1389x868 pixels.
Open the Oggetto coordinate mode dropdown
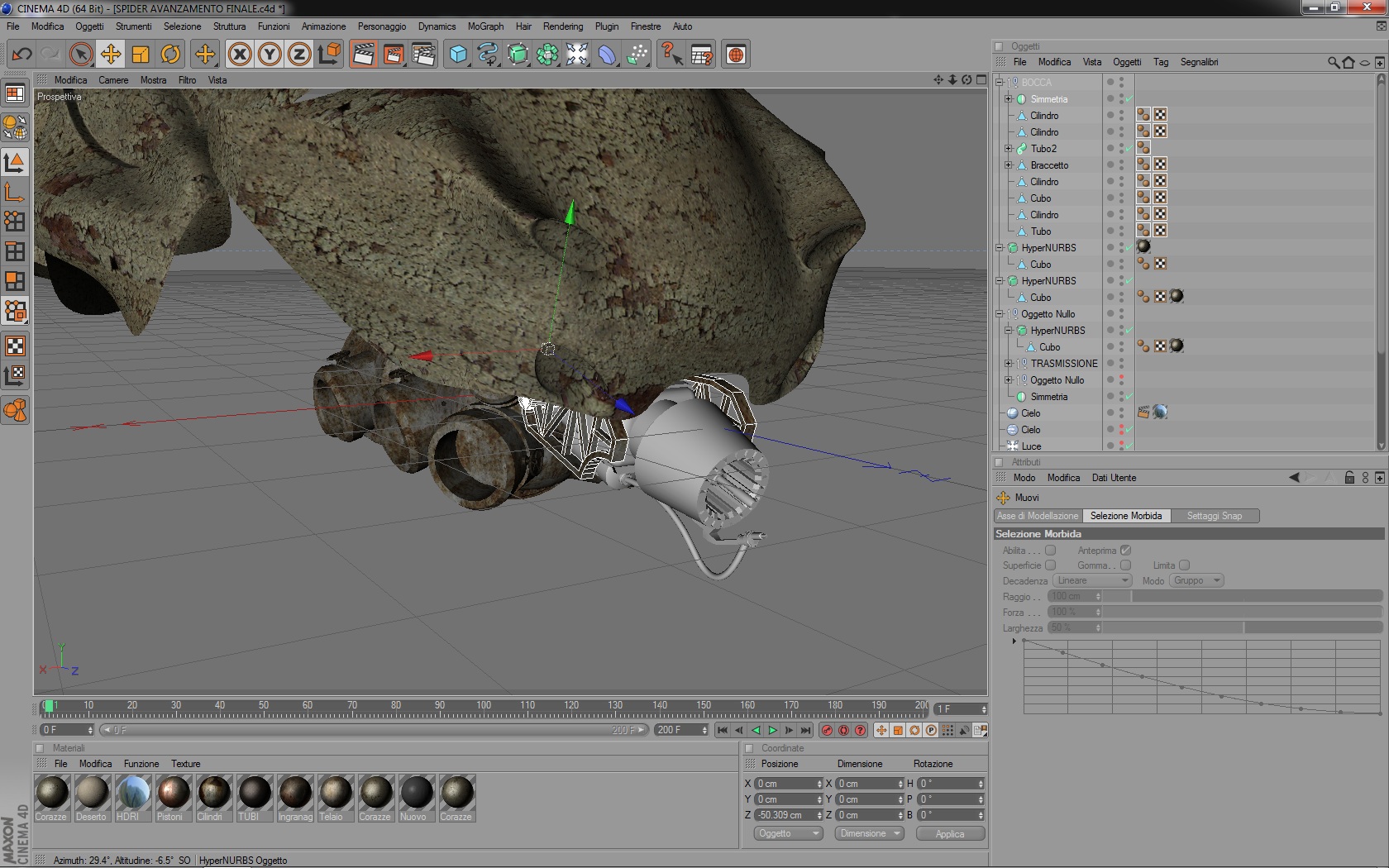click(787, 833)
